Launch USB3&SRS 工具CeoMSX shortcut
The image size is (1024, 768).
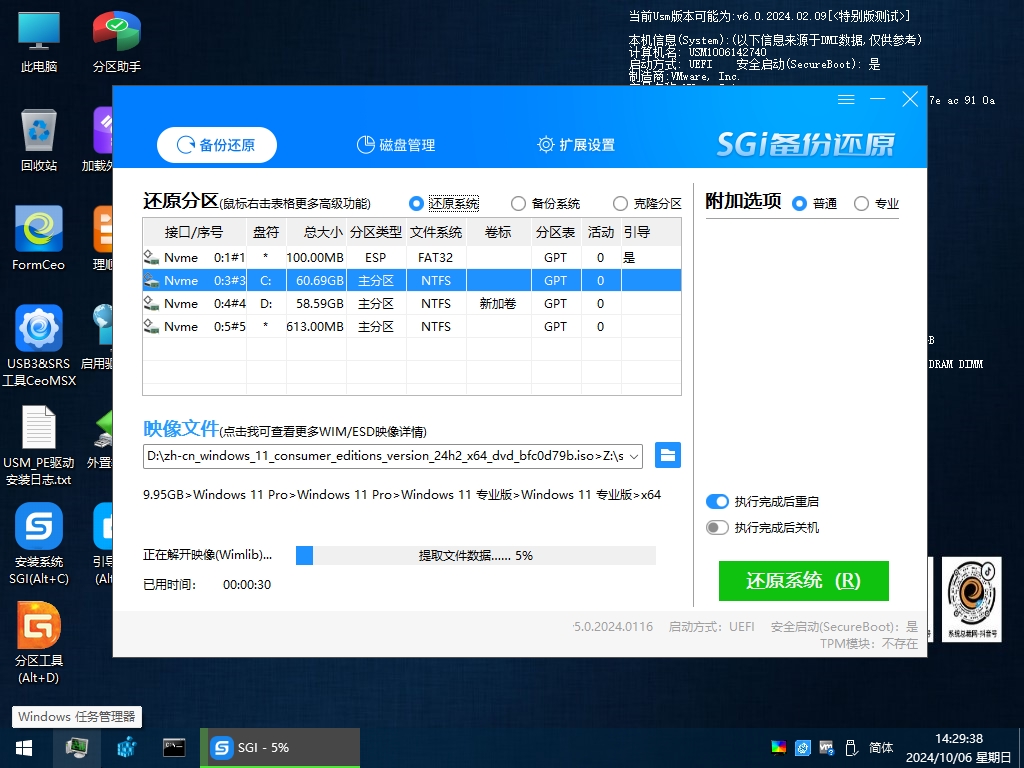pyautogui.click(x=39, y=346)
